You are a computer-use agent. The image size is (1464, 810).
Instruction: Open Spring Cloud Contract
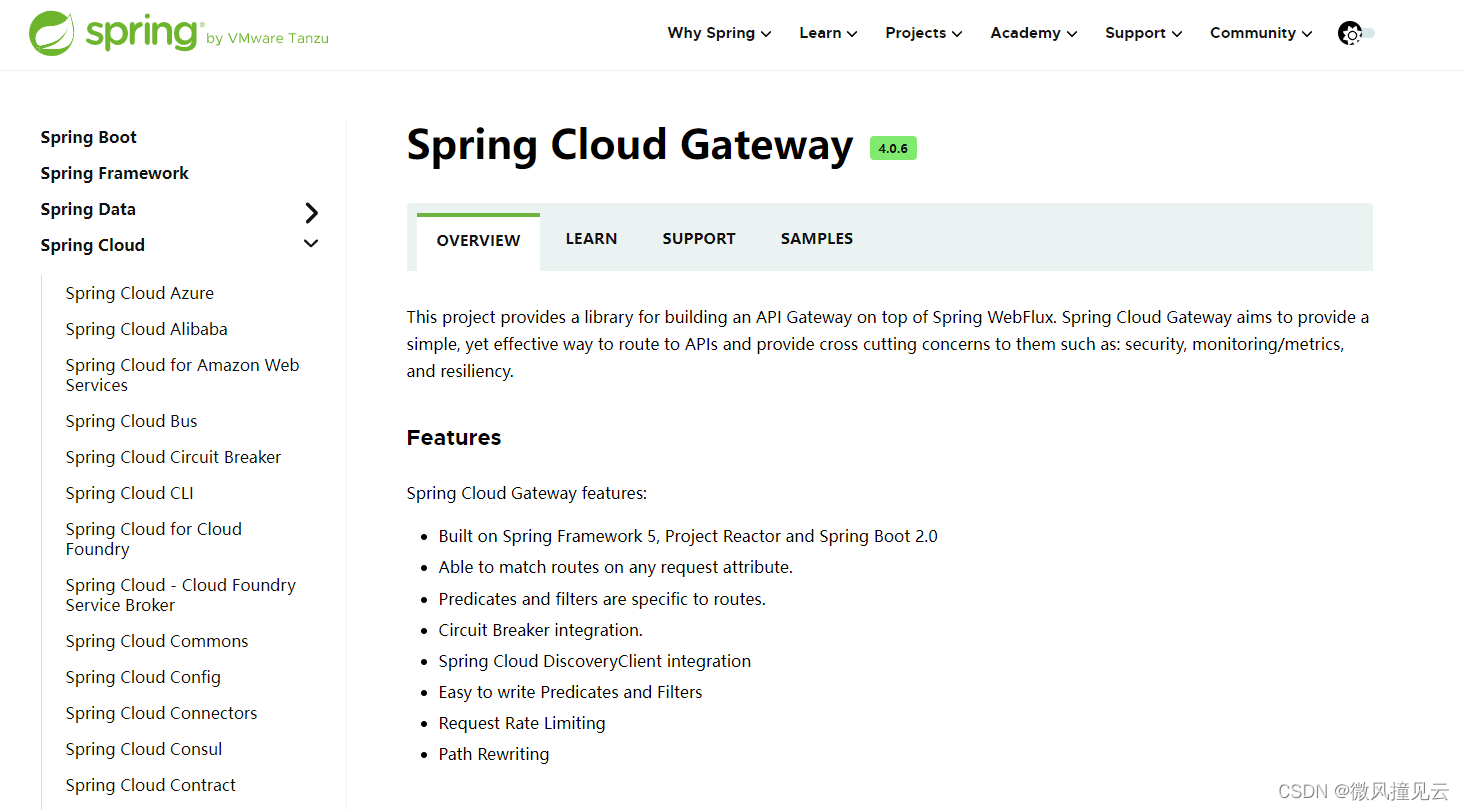click(x=151, y=785)
